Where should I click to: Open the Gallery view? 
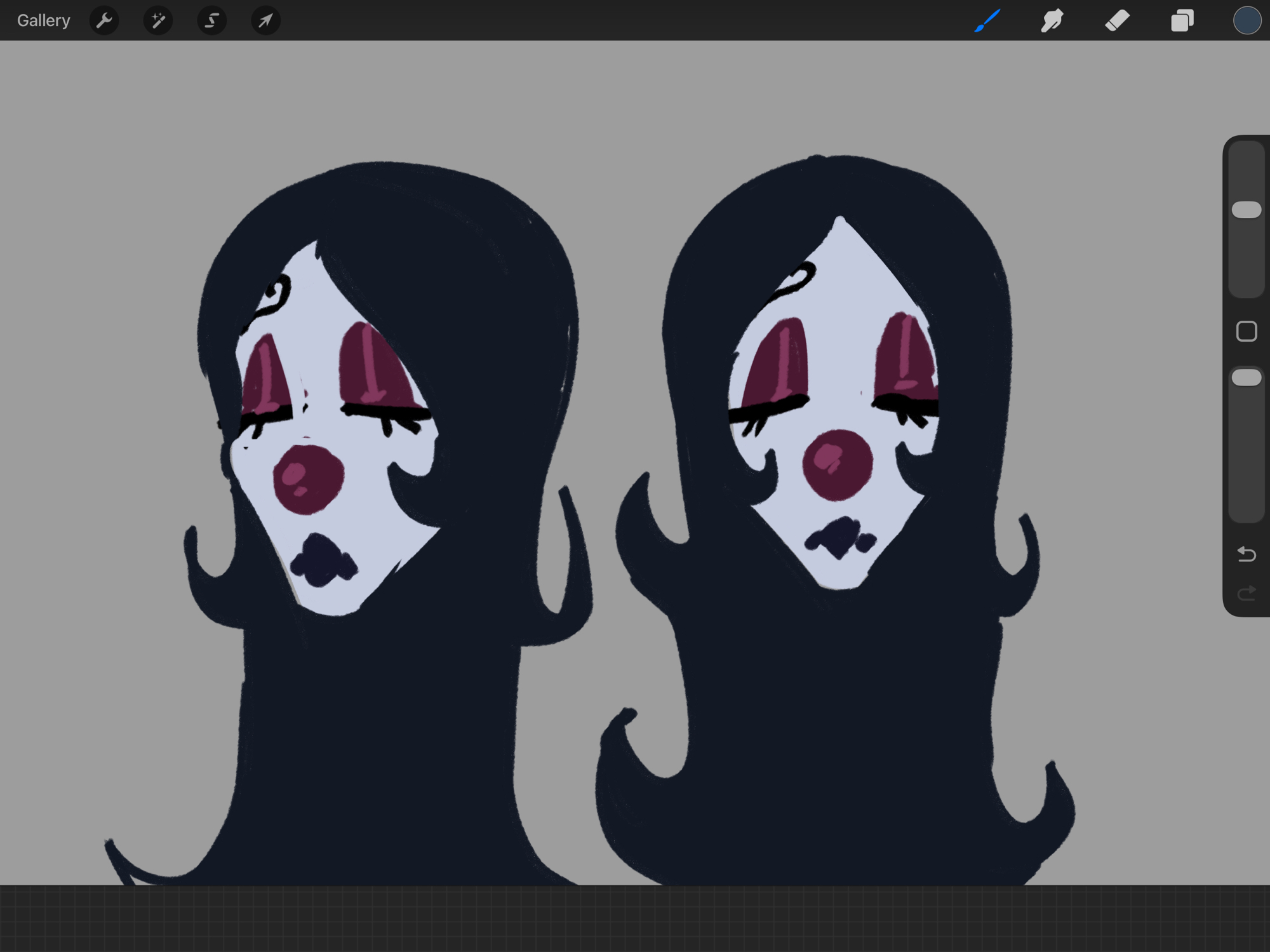coord(43,20)
